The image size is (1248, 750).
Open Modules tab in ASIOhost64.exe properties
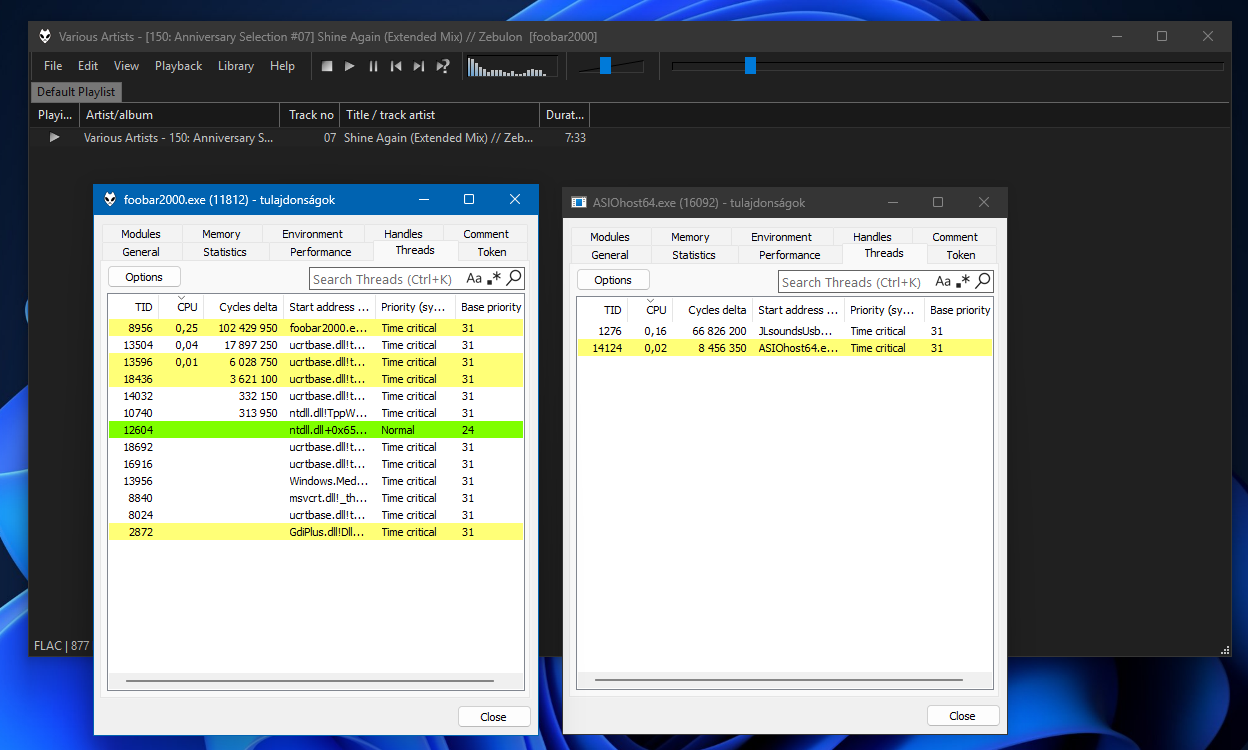tap(610, 237)
